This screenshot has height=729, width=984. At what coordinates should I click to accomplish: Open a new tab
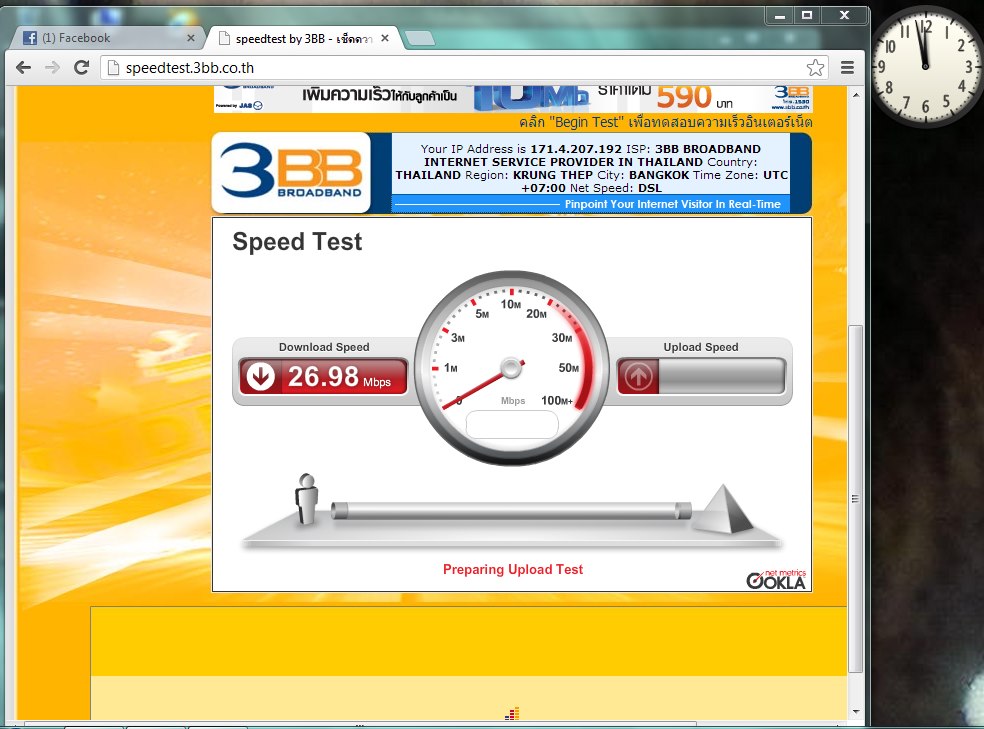(419, 39)
